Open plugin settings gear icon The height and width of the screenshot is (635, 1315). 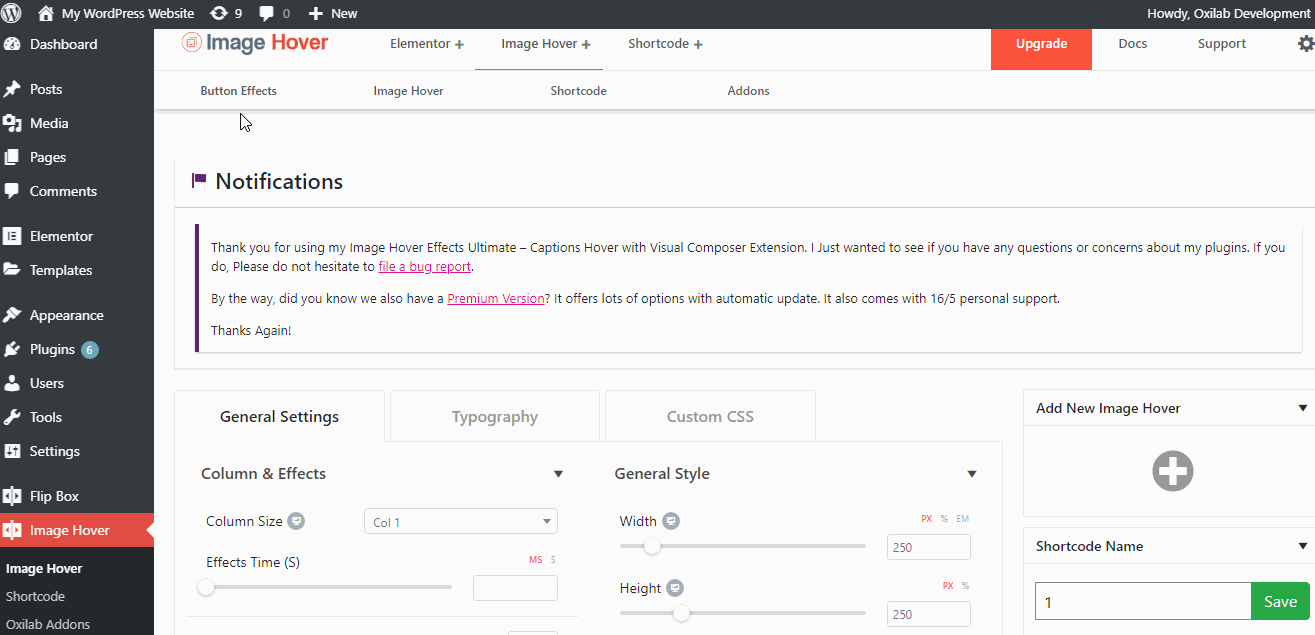[x=1306, y=44]
